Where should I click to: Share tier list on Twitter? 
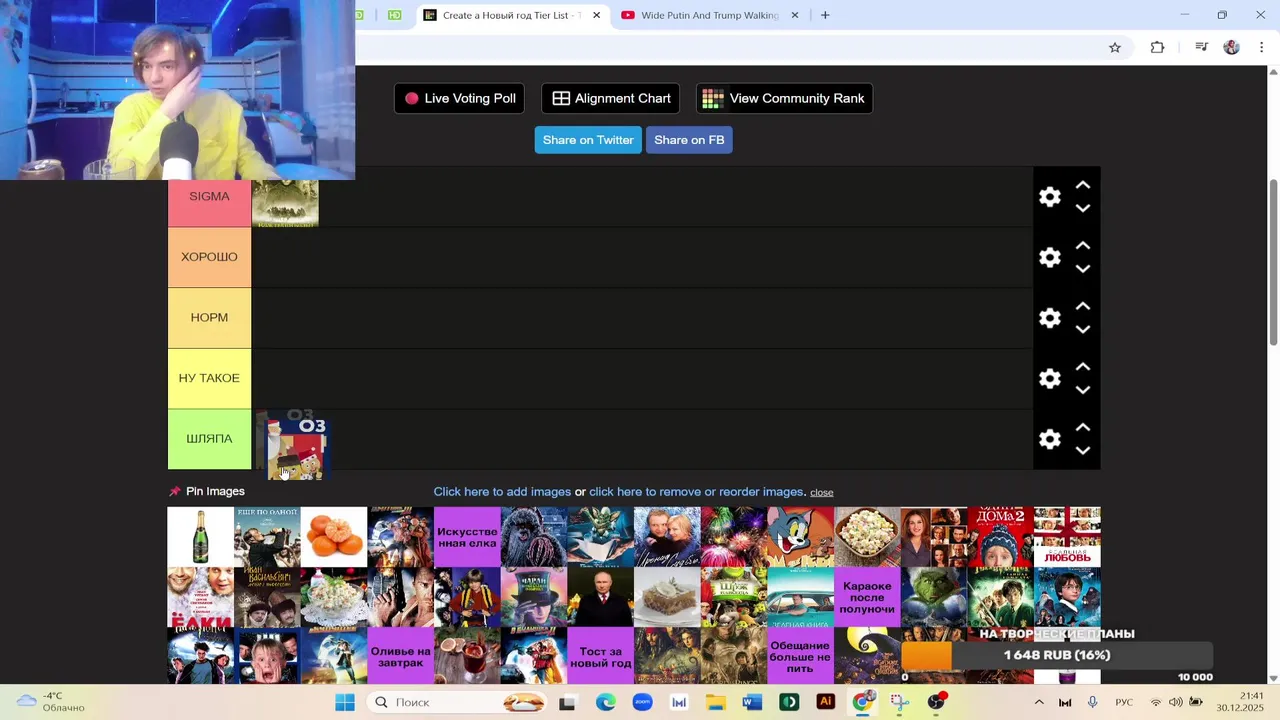pyautogui.click(x=588, y=140)
